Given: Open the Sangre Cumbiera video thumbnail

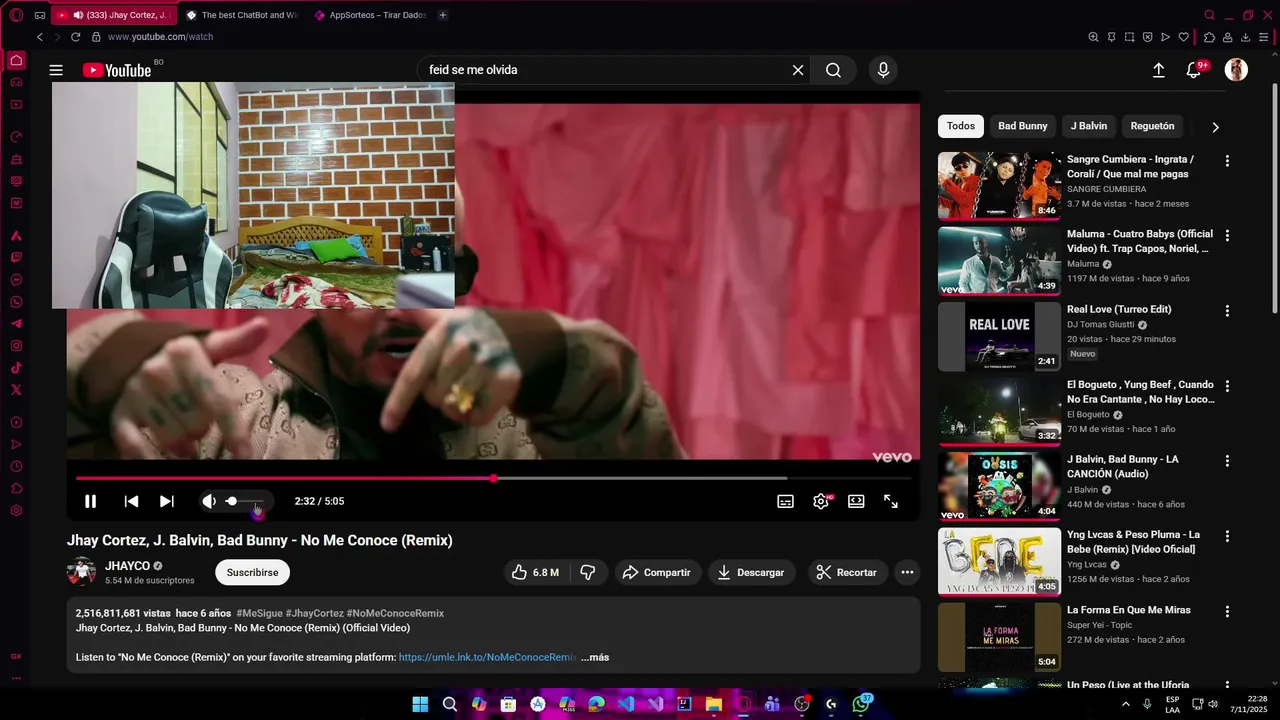Looking at the screenshot, I should pyautogui.click(x=999, y=186).
